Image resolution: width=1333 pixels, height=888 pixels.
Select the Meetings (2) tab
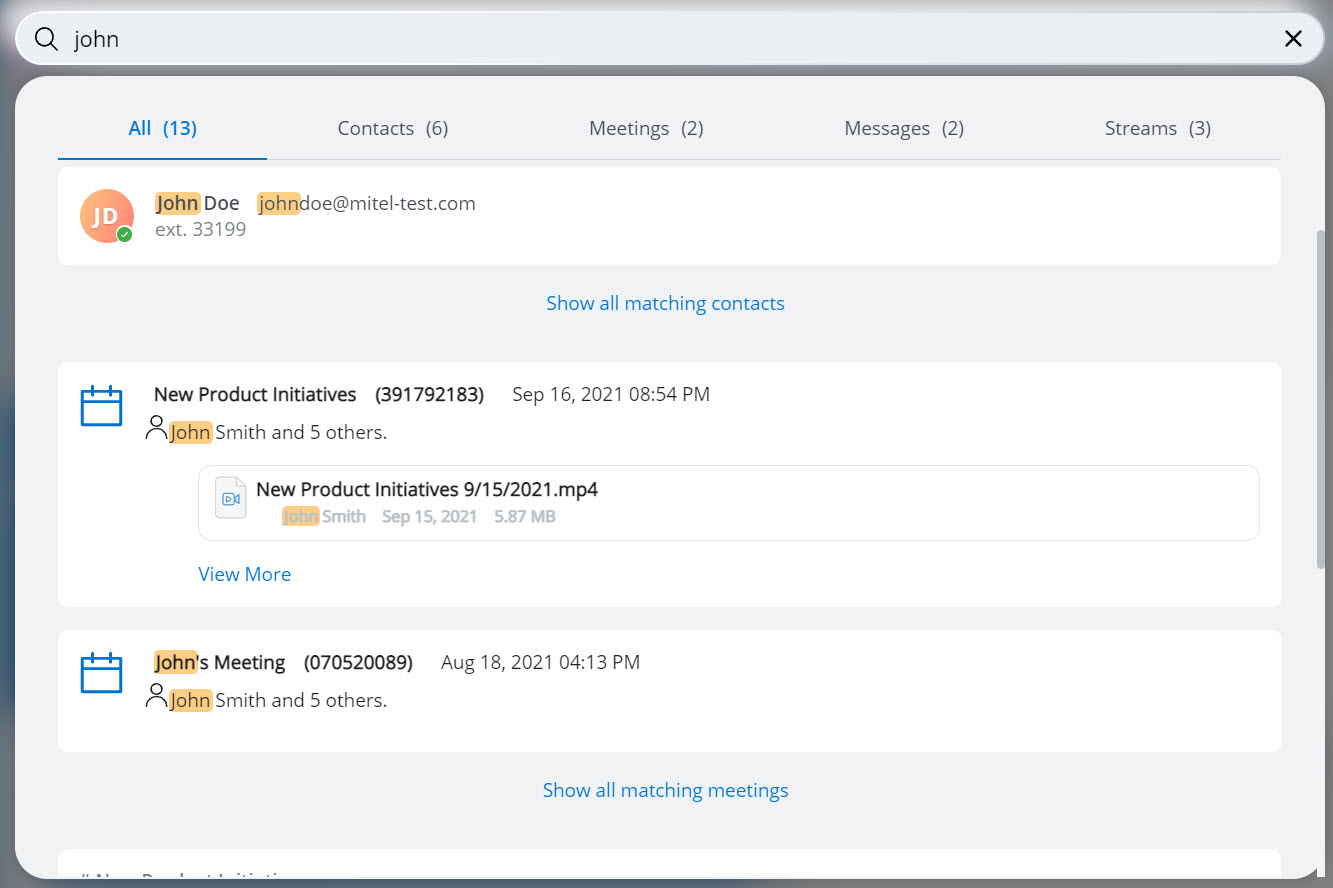click(x=646, y=128)
